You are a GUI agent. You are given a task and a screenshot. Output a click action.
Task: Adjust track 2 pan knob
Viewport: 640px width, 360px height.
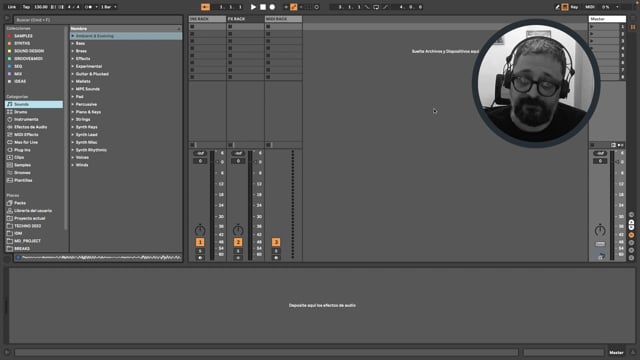tap(238, 230)
